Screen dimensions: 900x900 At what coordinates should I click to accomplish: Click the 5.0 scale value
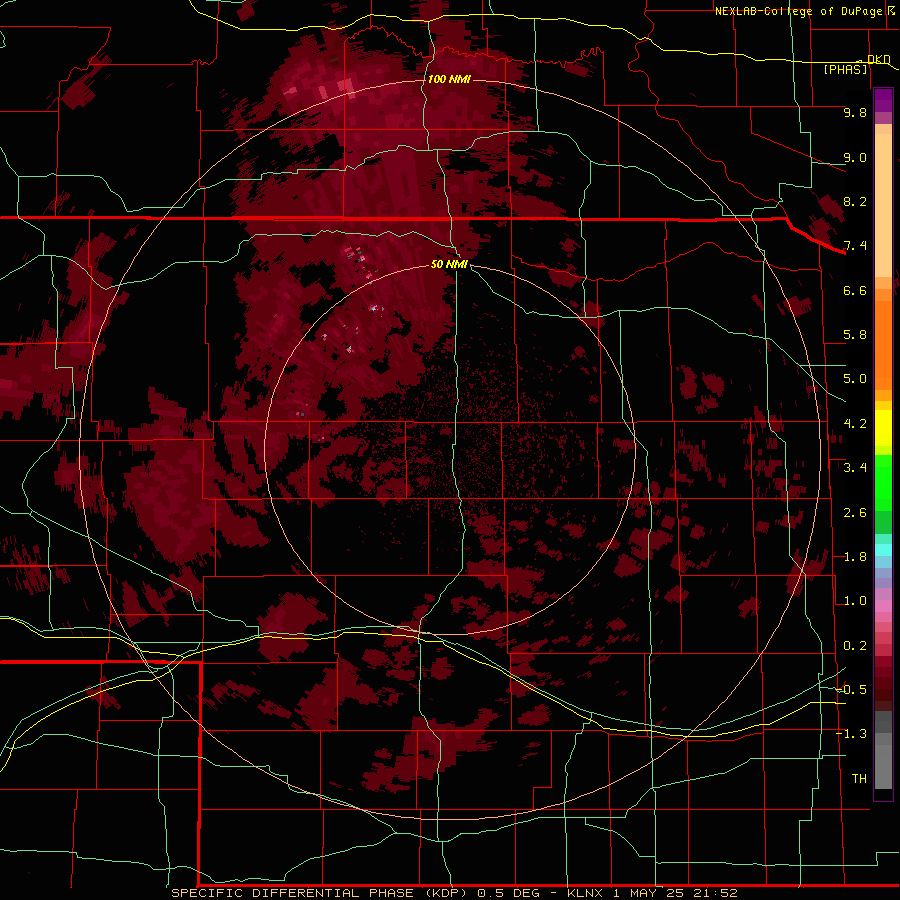tap(855, 379)
